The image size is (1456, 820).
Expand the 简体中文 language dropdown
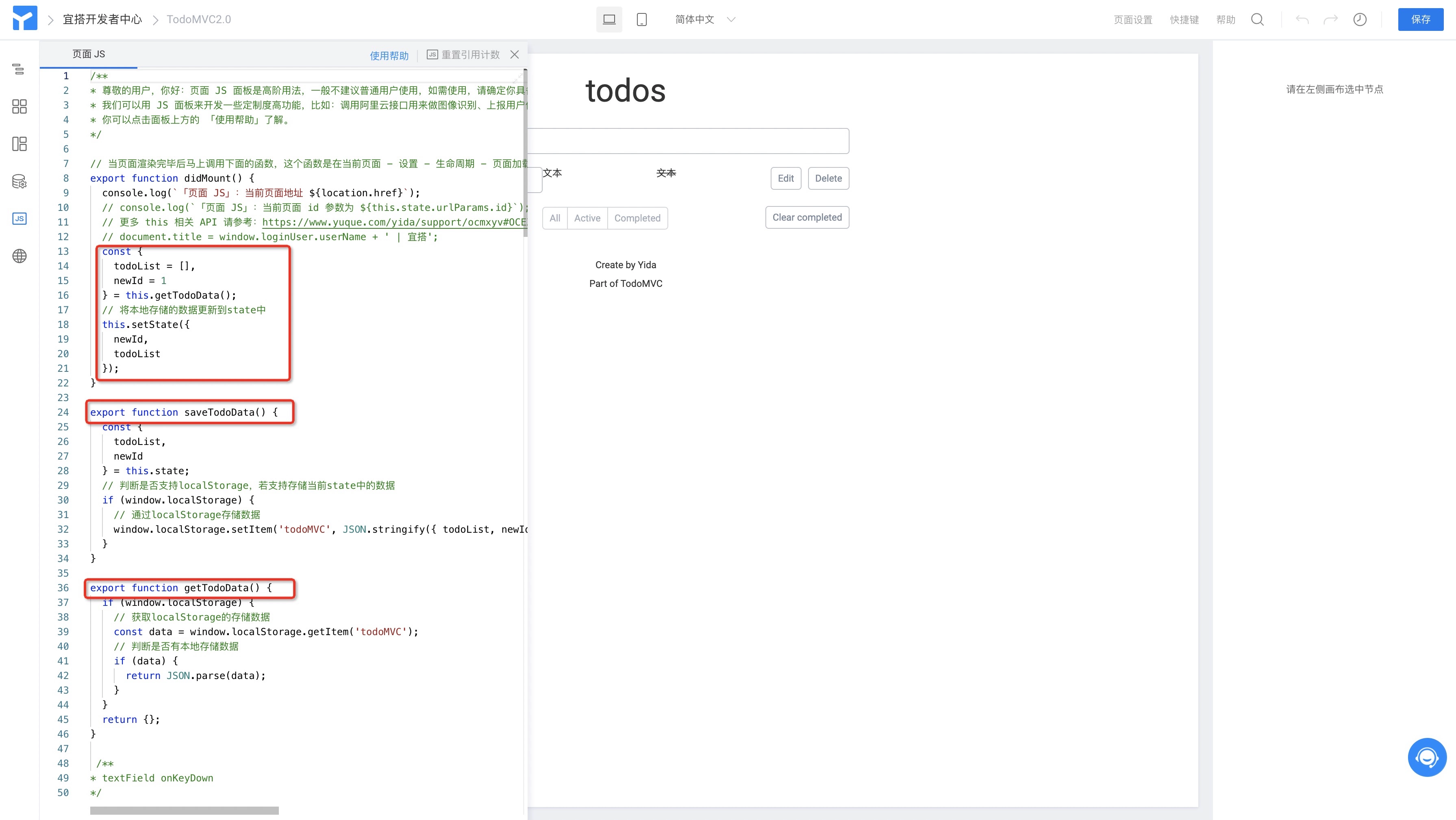[705, 19]
